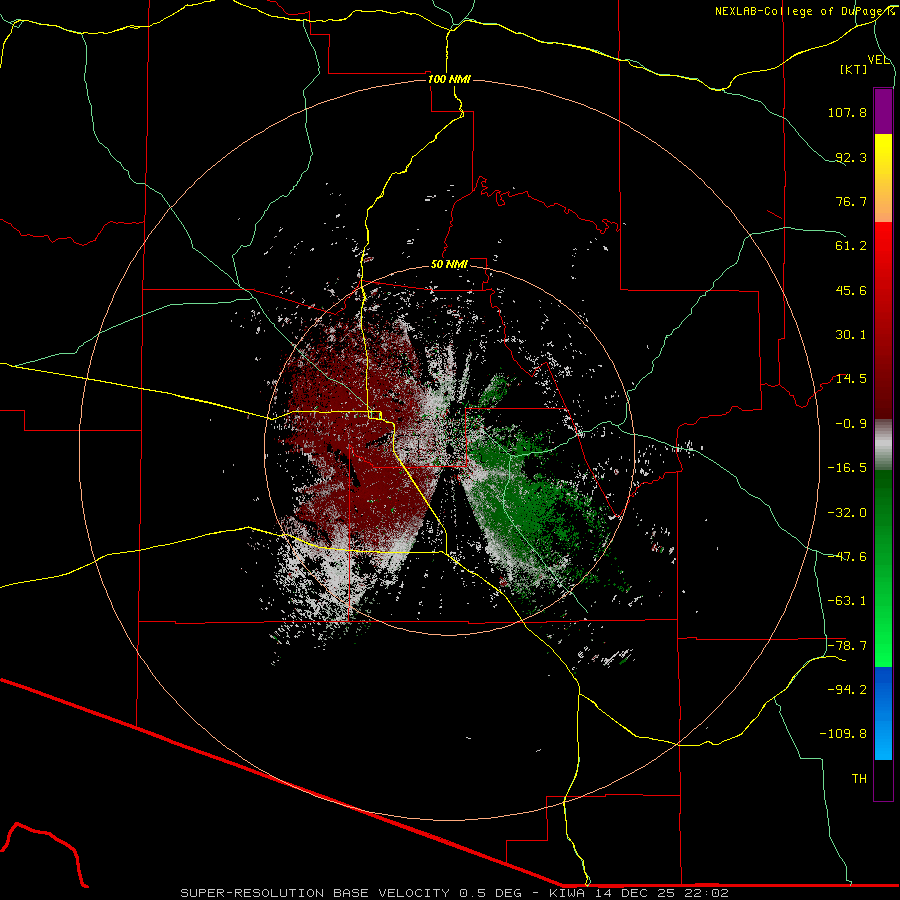
Task: Click the VEL product label
Action: tap(879, 60)
